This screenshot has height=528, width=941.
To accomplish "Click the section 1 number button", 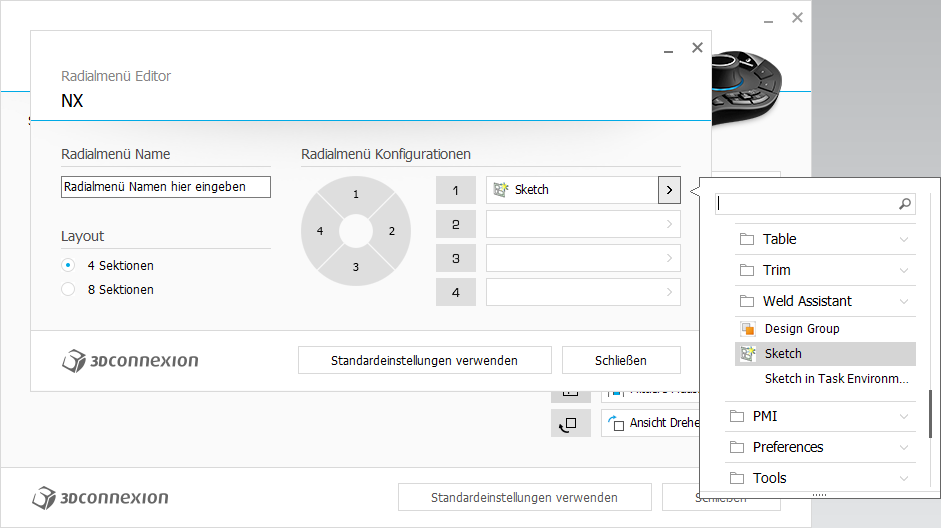I will [x=455, y=190].
